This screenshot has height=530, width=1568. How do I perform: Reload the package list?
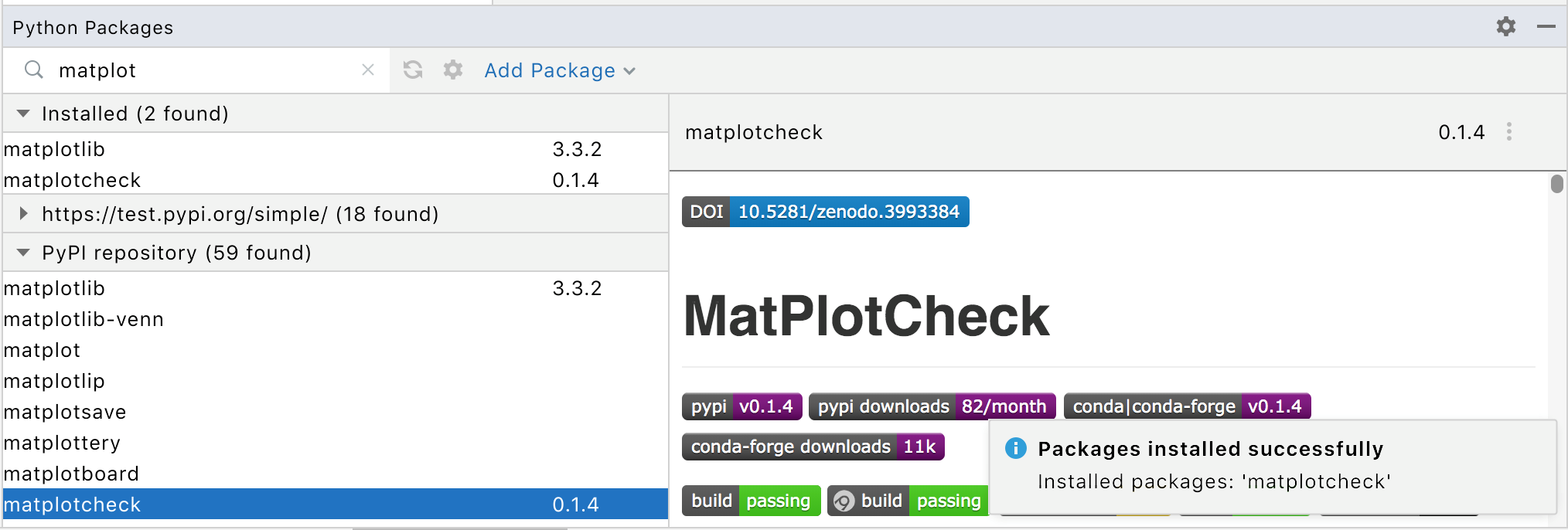(x=413, y=70)
